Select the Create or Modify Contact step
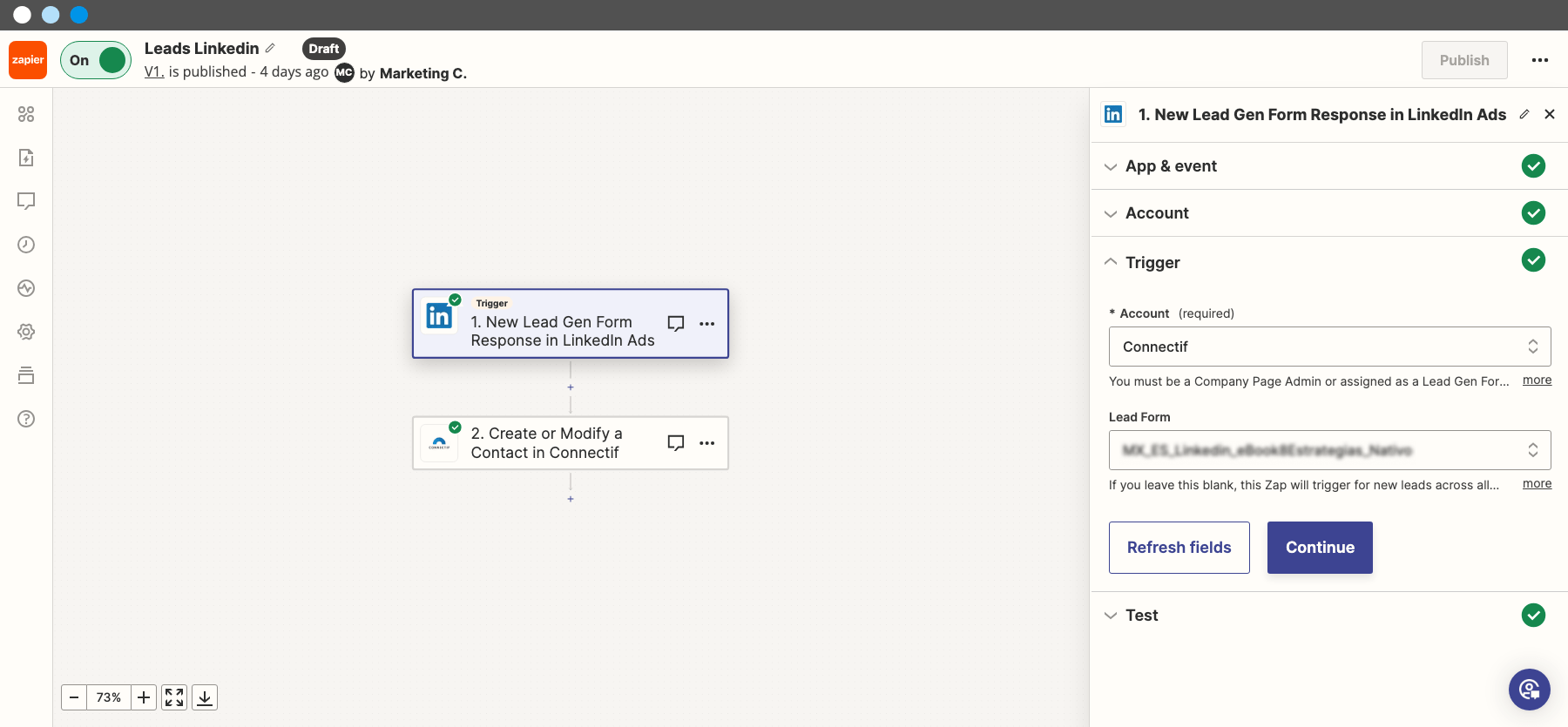Image resolution: width=1568 pixels, height=727 pixels. click(571, 443)
